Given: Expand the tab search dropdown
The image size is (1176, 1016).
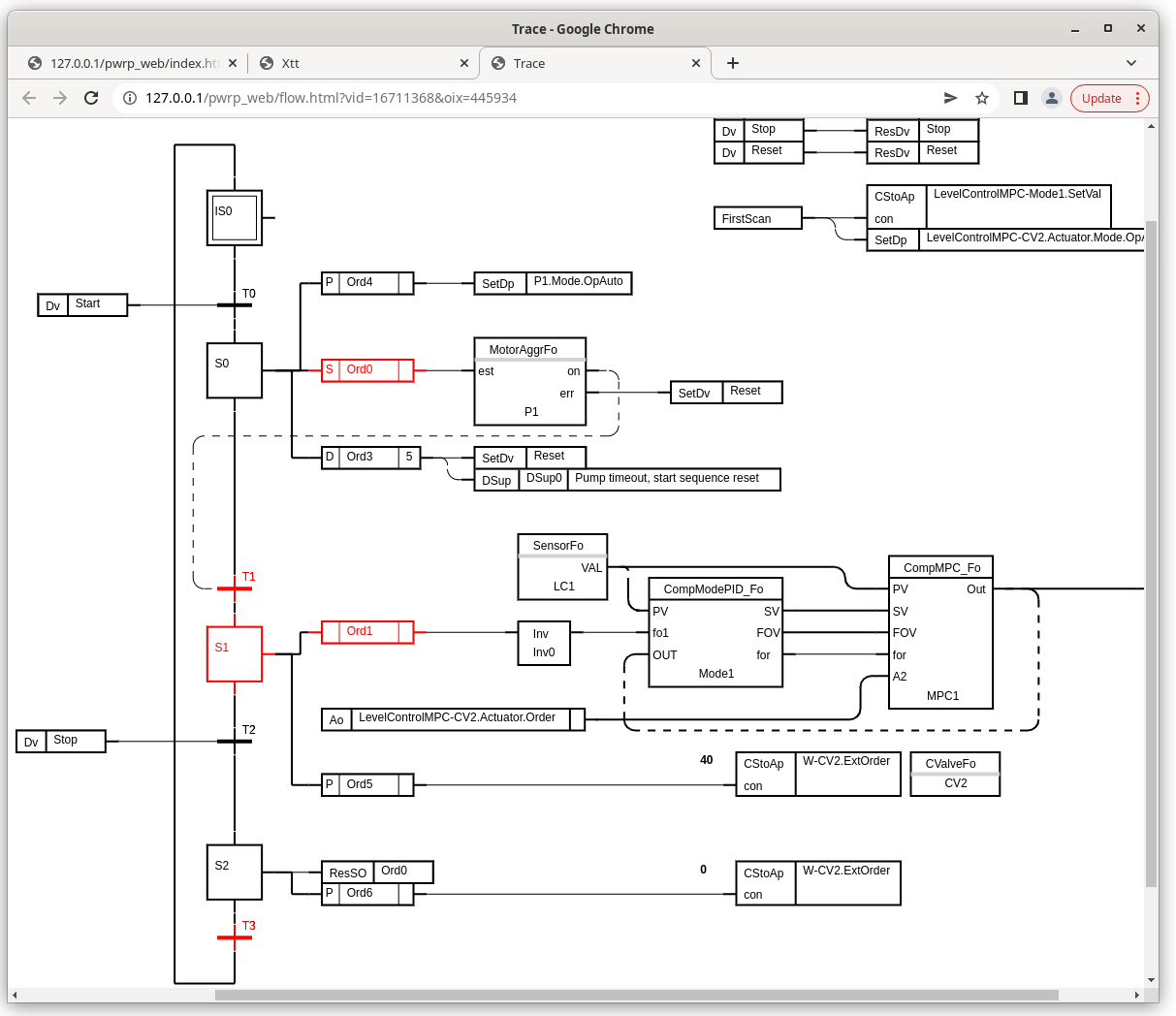Looking at the screenshot, I should coord(1130,63).
